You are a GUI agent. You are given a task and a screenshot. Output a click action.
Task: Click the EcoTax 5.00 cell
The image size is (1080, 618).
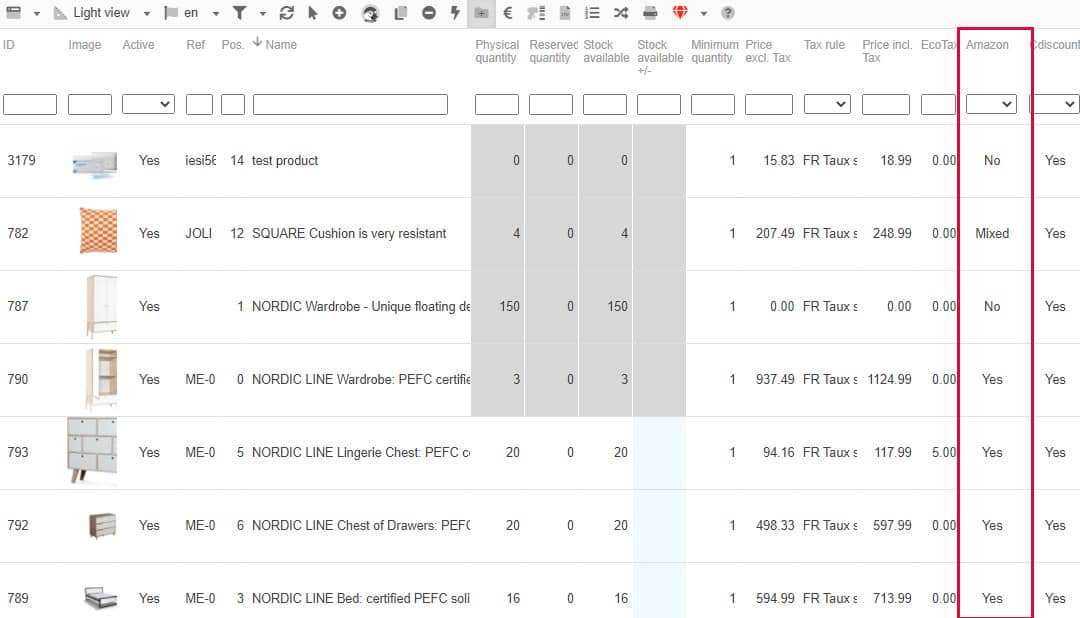pyautogui.click(x=944, y=453)
